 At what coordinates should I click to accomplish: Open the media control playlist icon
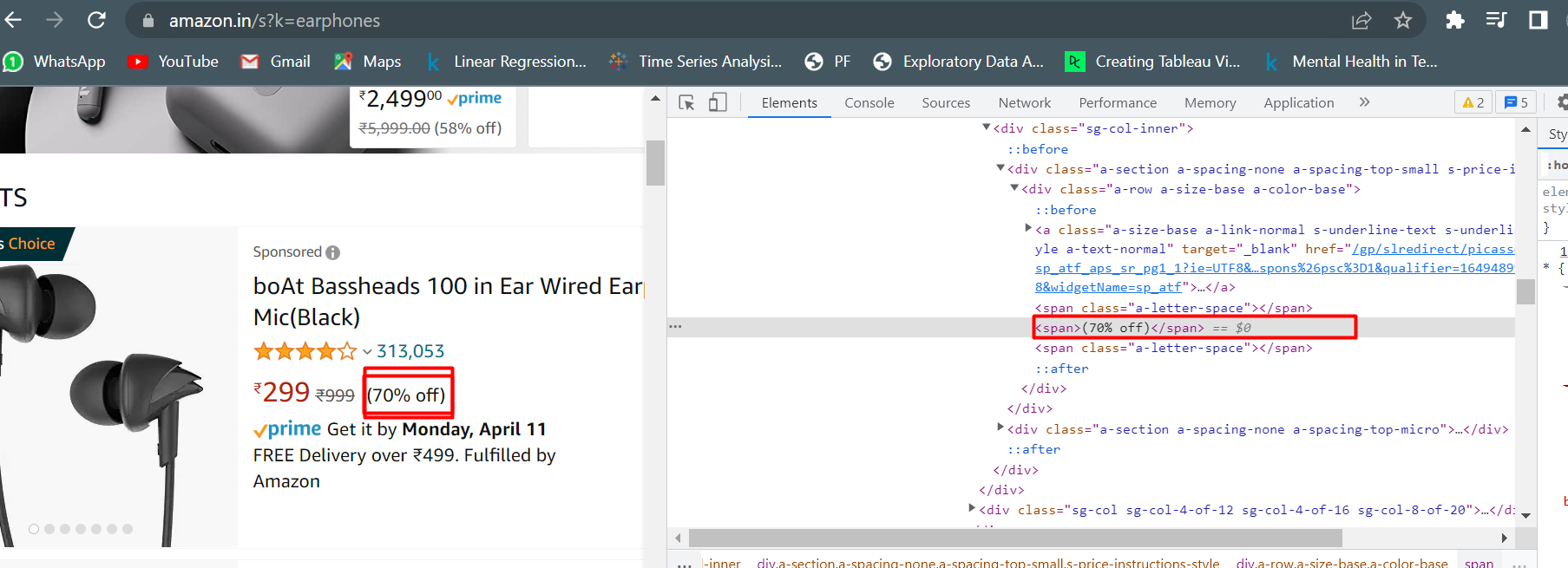pos(1497,20)
